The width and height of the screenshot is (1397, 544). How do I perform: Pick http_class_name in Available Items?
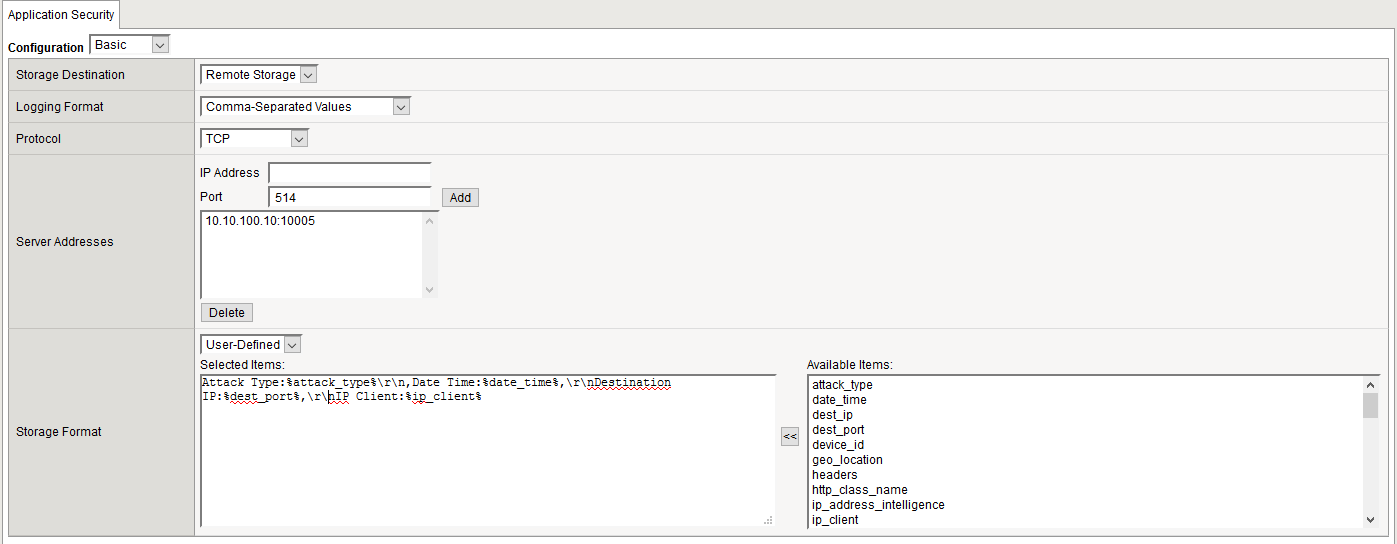(859, 490)
